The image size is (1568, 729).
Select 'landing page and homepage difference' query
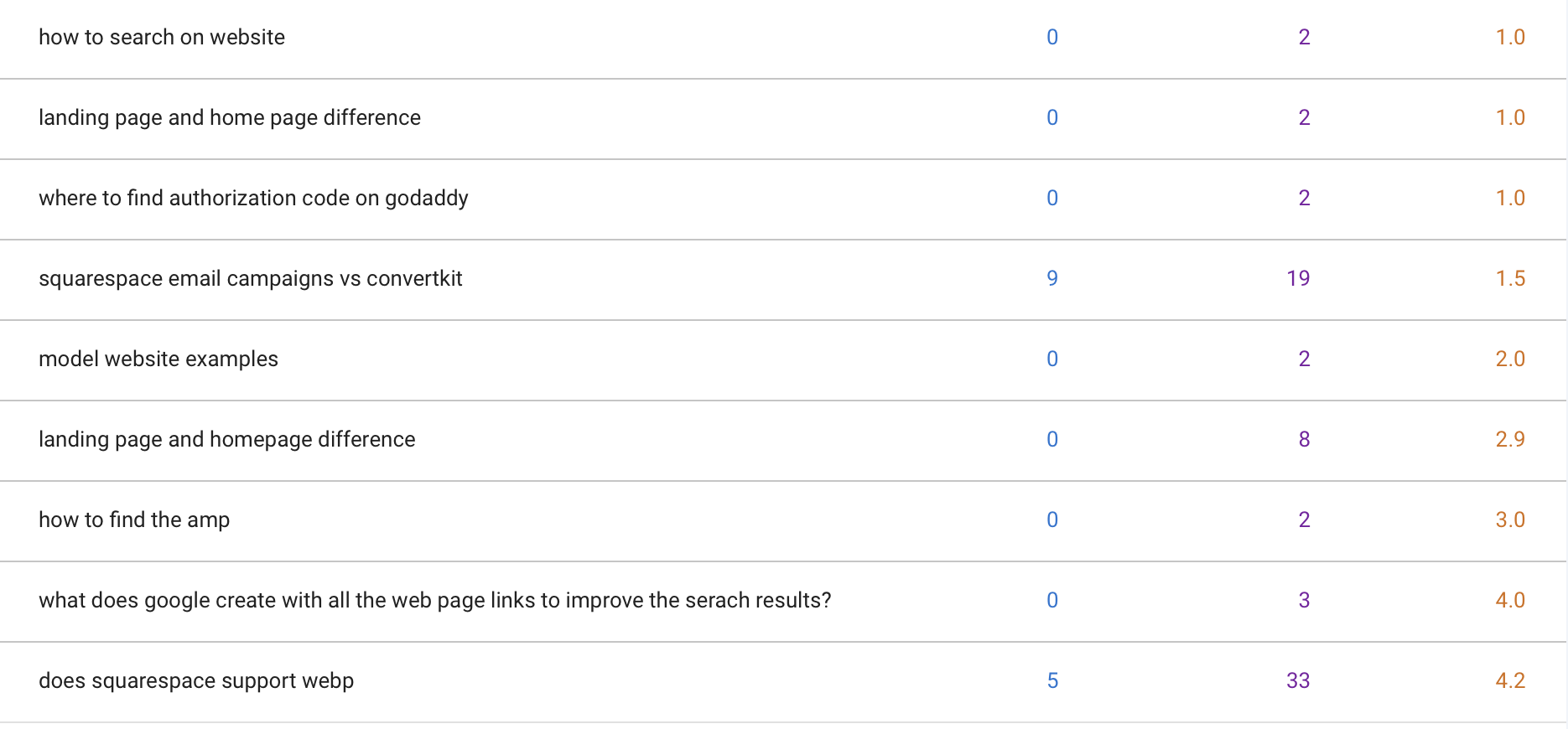[227, 439]
